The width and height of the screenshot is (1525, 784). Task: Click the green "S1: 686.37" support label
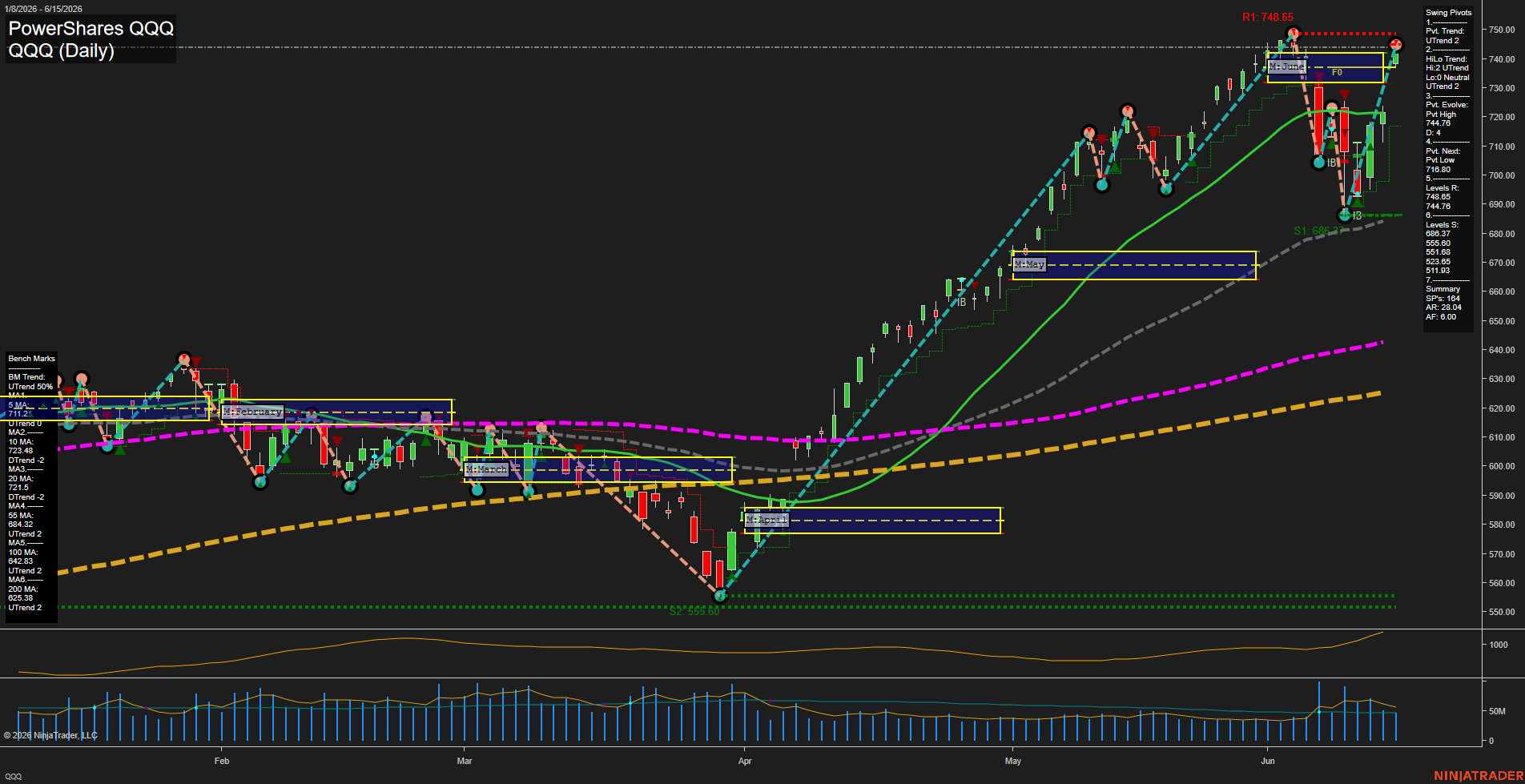1320,231
